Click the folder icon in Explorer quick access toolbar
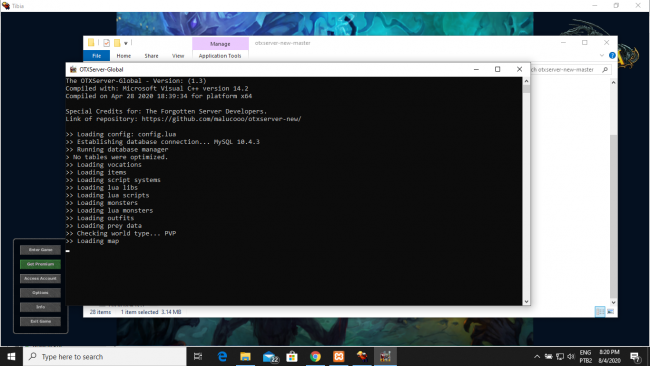 pos(91,43)
